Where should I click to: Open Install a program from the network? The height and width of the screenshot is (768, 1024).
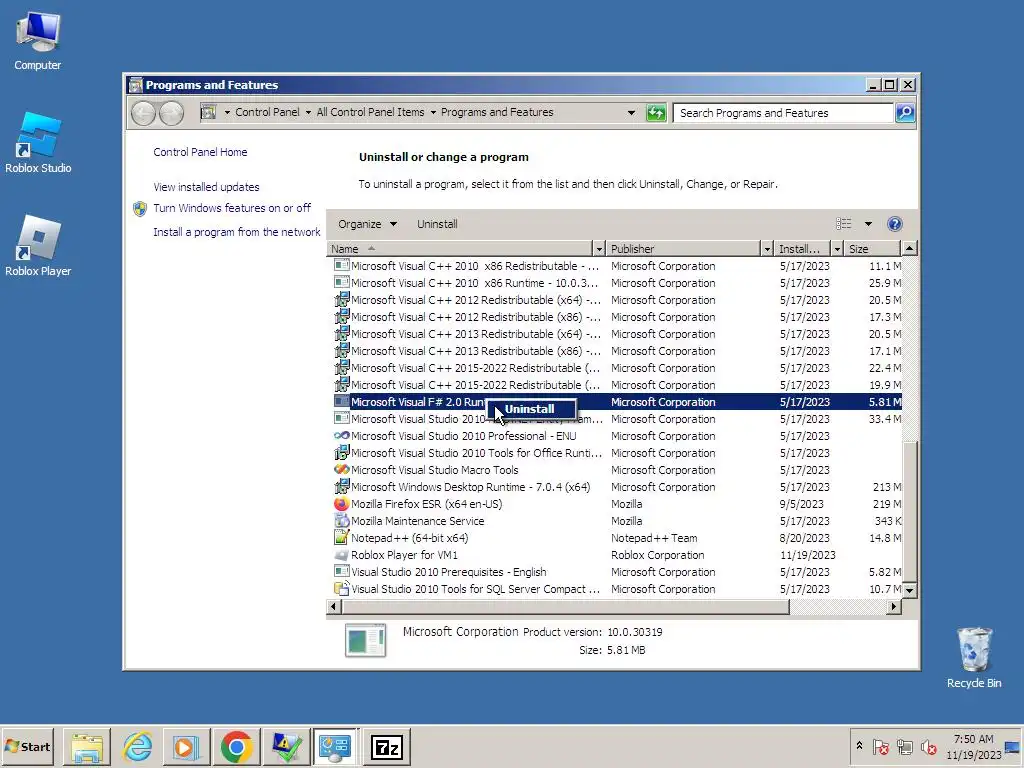(x=237, y=232)
